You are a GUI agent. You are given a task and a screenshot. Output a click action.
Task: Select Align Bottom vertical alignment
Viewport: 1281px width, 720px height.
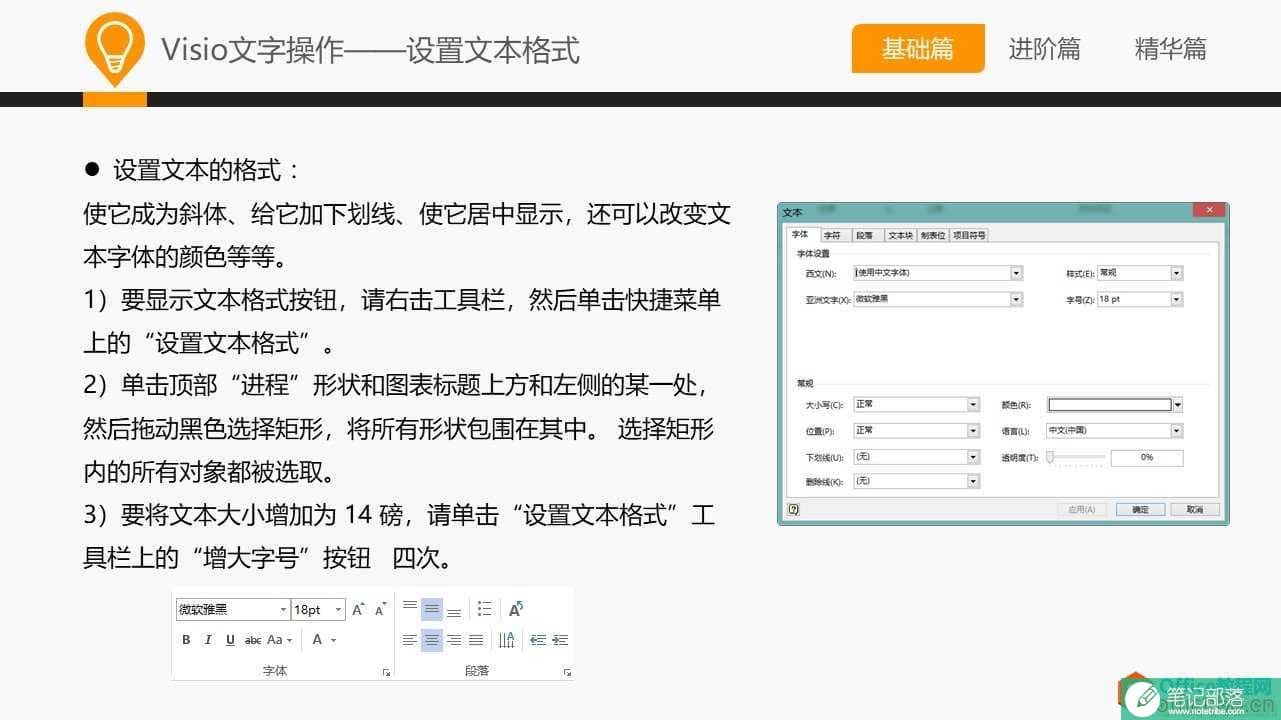[x=454, y=612]
